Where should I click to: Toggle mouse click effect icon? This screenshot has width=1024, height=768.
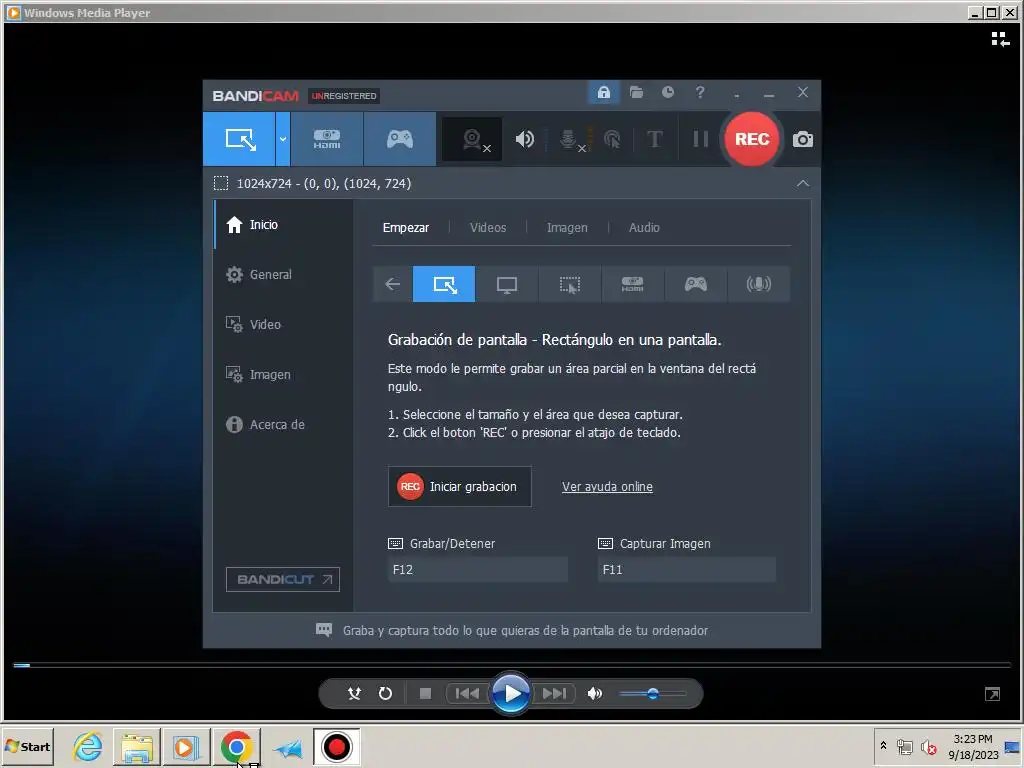click(x=613, y=139)
